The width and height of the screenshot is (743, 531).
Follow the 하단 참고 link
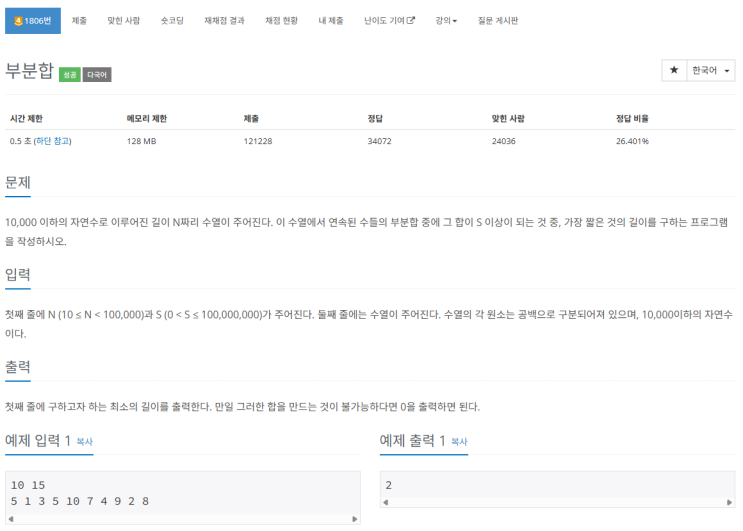click(53, 141)
